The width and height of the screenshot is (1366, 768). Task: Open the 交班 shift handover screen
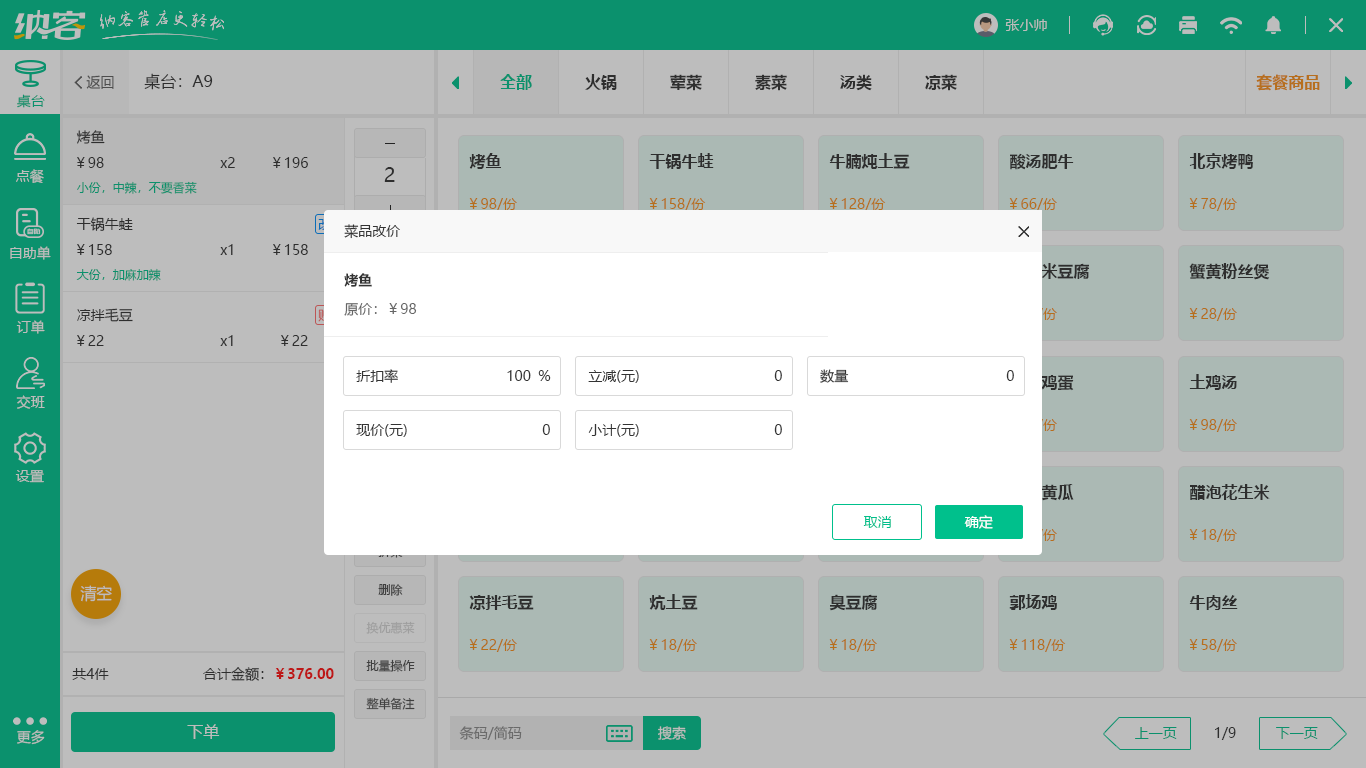pyautogui.click(x=30, y=384)
